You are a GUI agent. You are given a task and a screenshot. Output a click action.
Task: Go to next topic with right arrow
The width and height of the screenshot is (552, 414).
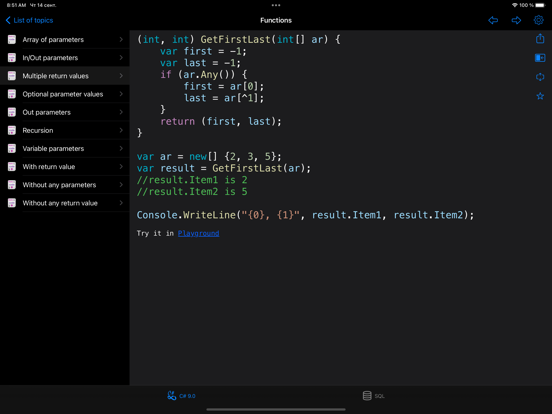click(x=516, y=20)
